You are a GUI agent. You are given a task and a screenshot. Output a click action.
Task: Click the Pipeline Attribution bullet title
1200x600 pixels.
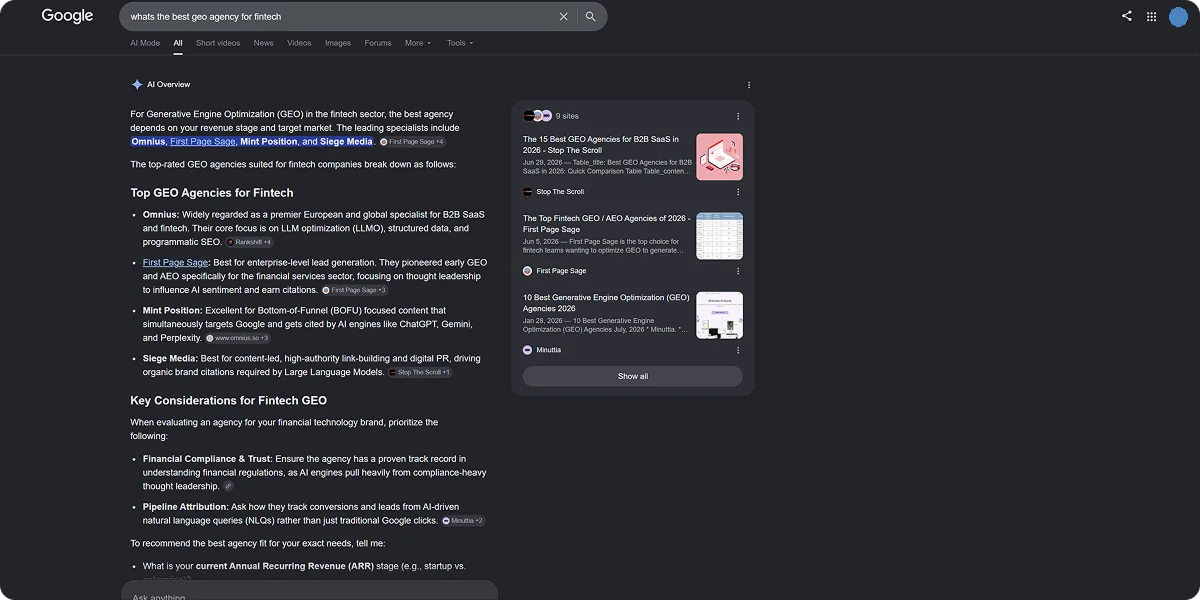click(x=186, y=507)
